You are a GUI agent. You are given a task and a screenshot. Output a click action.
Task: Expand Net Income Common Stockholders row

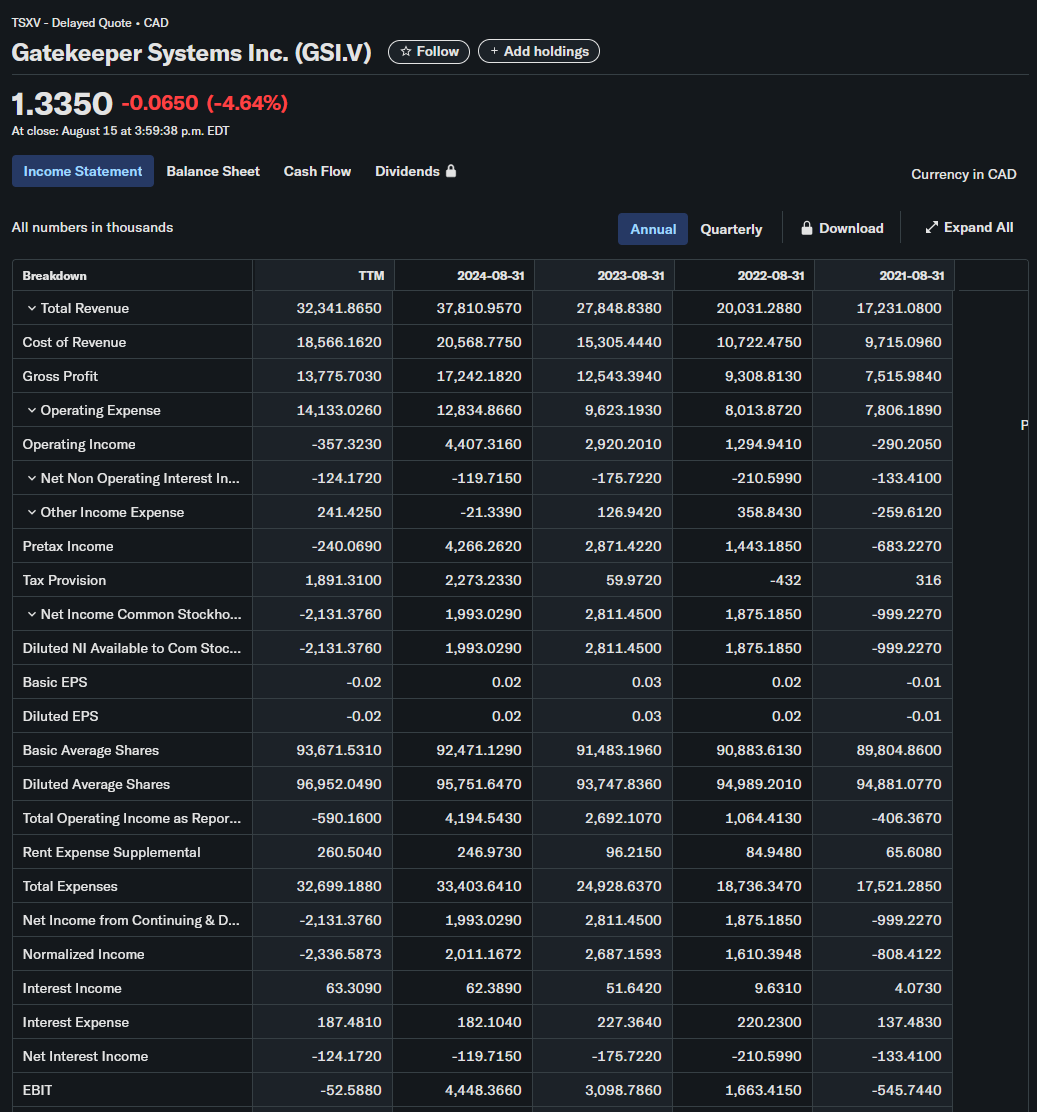tap(32, 615)
